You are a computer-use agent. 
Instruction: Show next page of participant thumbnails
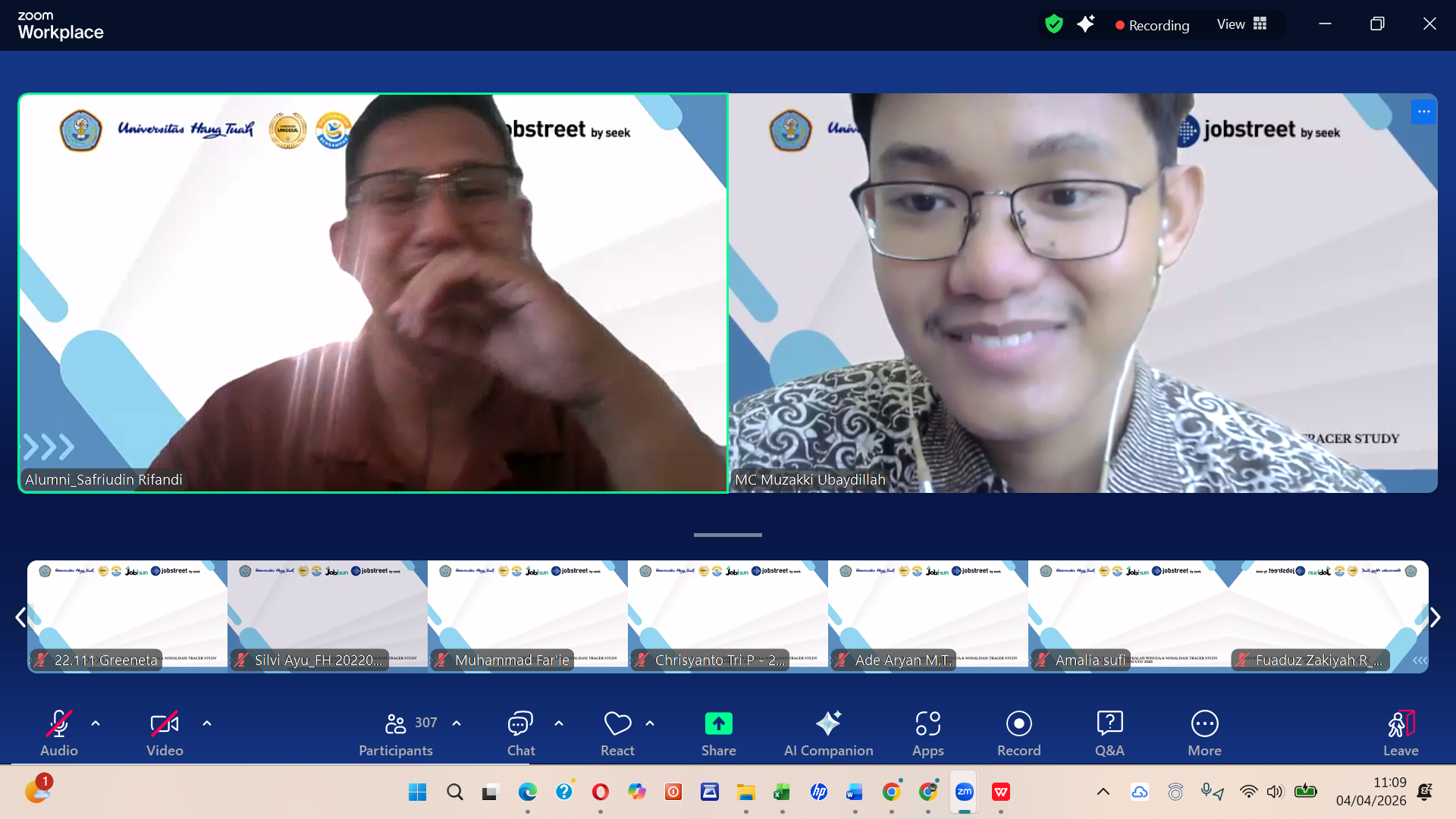point(1435,617)
